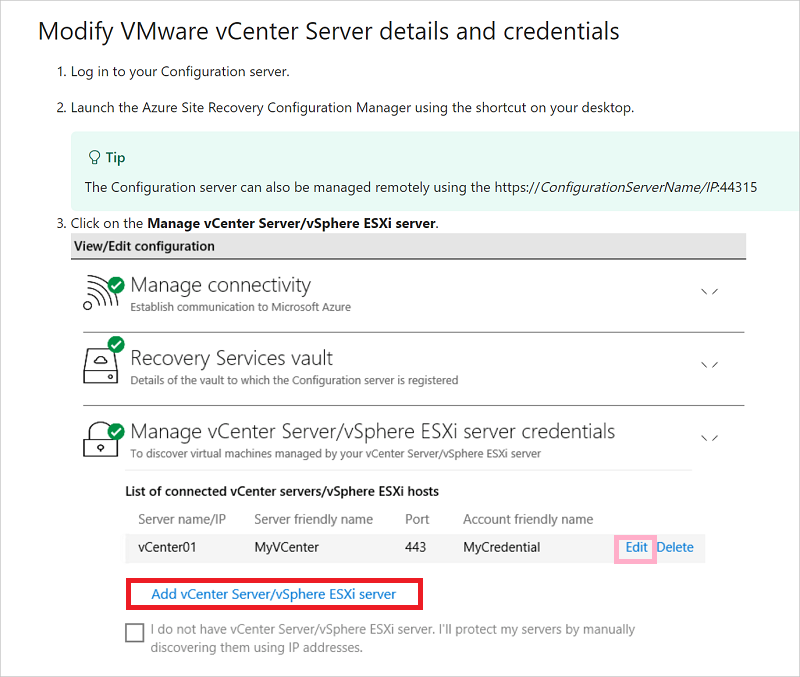The width and height of the screenshot is (800, 677).
Task: Collapse the vCenter Server credentials section
Action: 709,437
